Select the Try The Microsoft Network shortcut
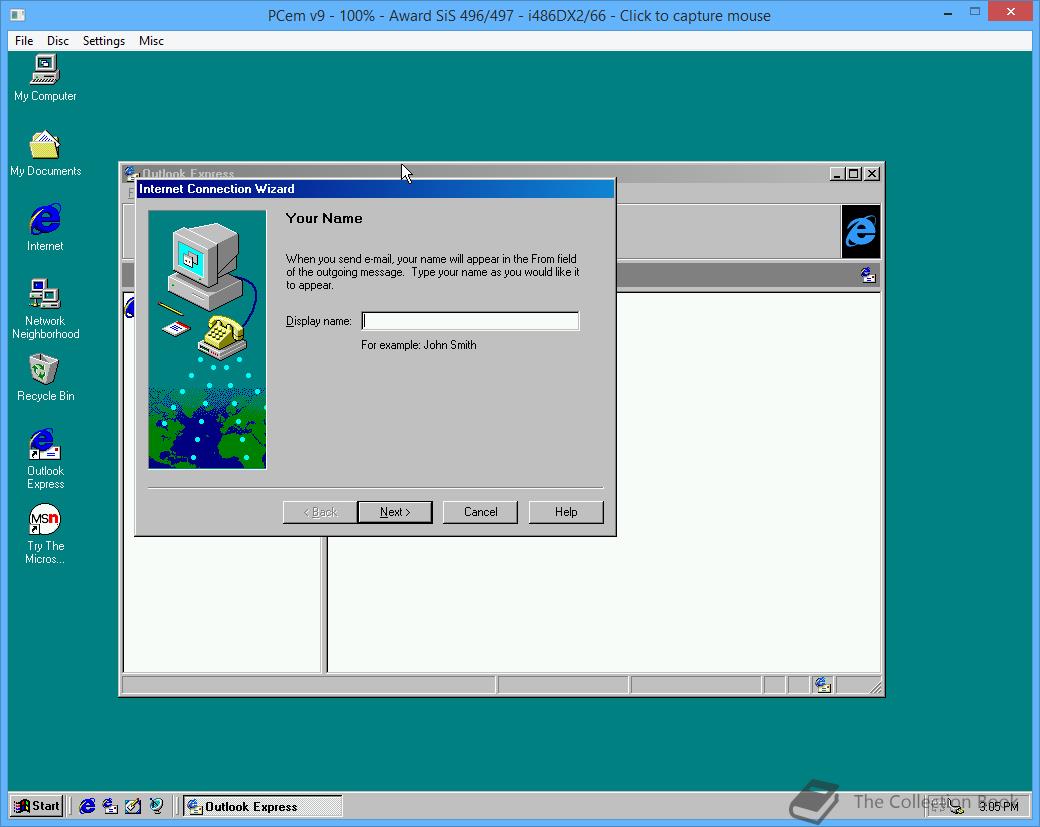The image size is (1040, 827). click(x=44, y=534)
